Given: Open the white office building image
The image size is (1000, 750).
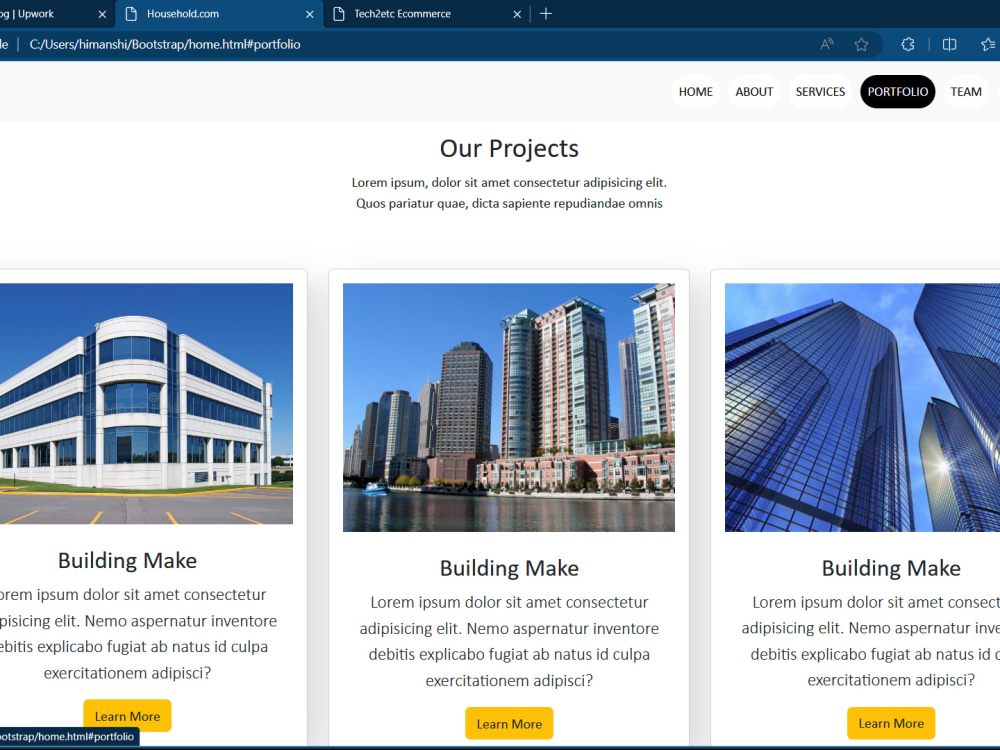Looking at the screenshot, I should 146,404.
